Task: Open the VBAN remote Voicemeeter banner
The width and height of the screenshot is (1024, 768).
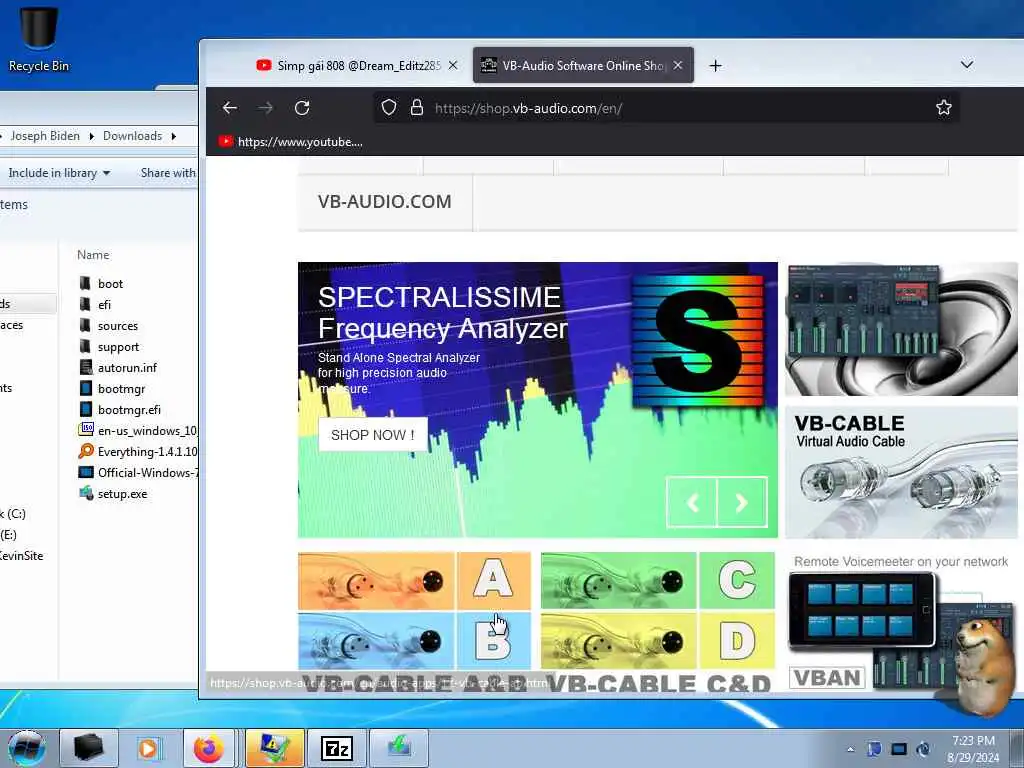Action: [x=901, y=621]
